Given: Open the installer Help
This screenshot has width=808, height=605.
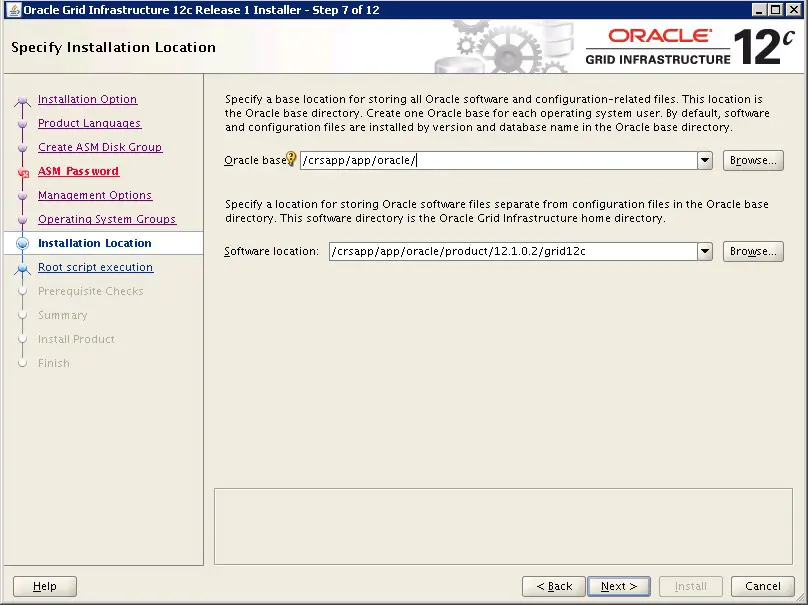Looking at the screenshot, I should tap(45, 586).
